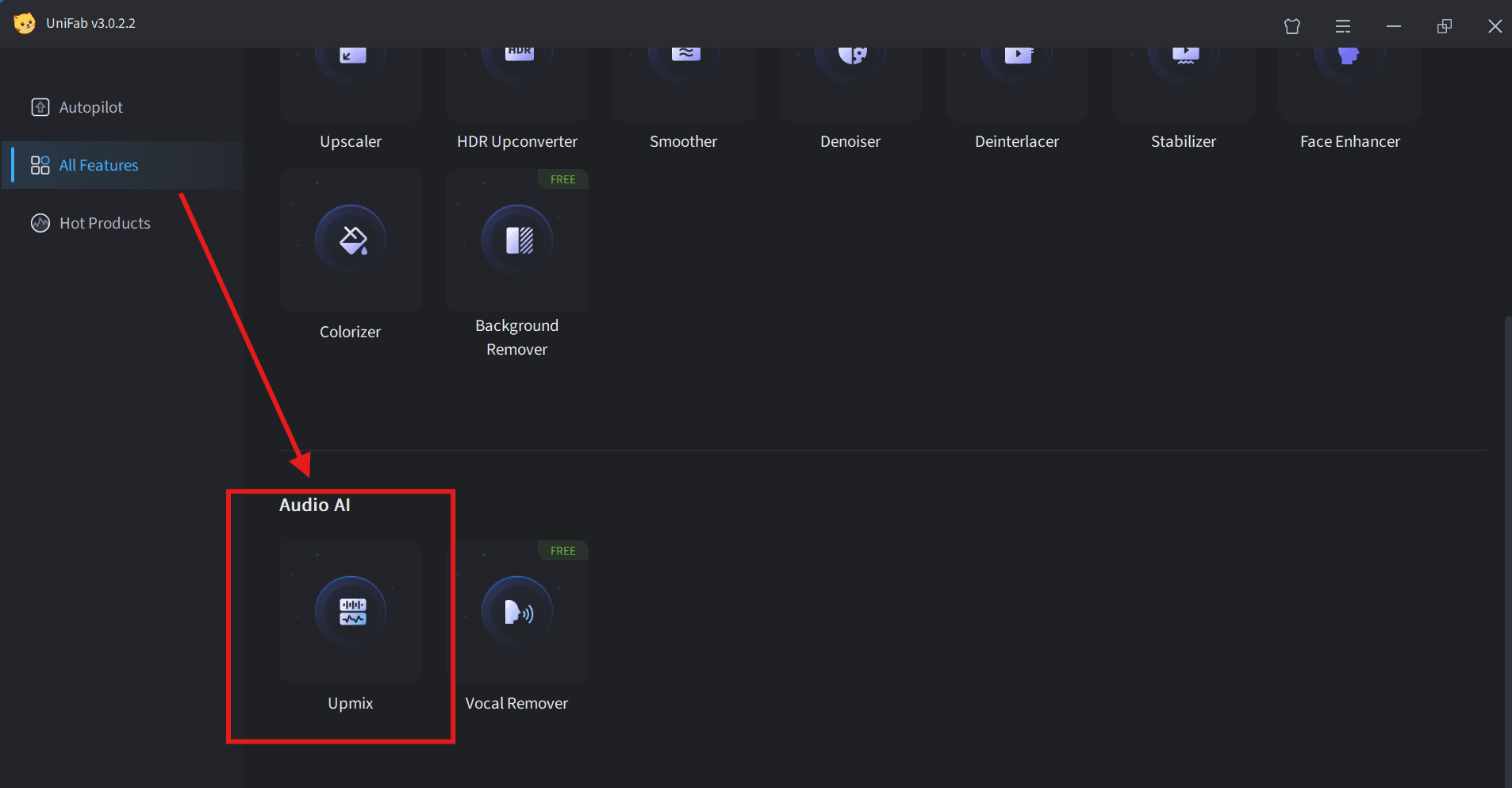Click the Upmix label
The width and height of the screenshot is (1512, 788).
[351, 703]
